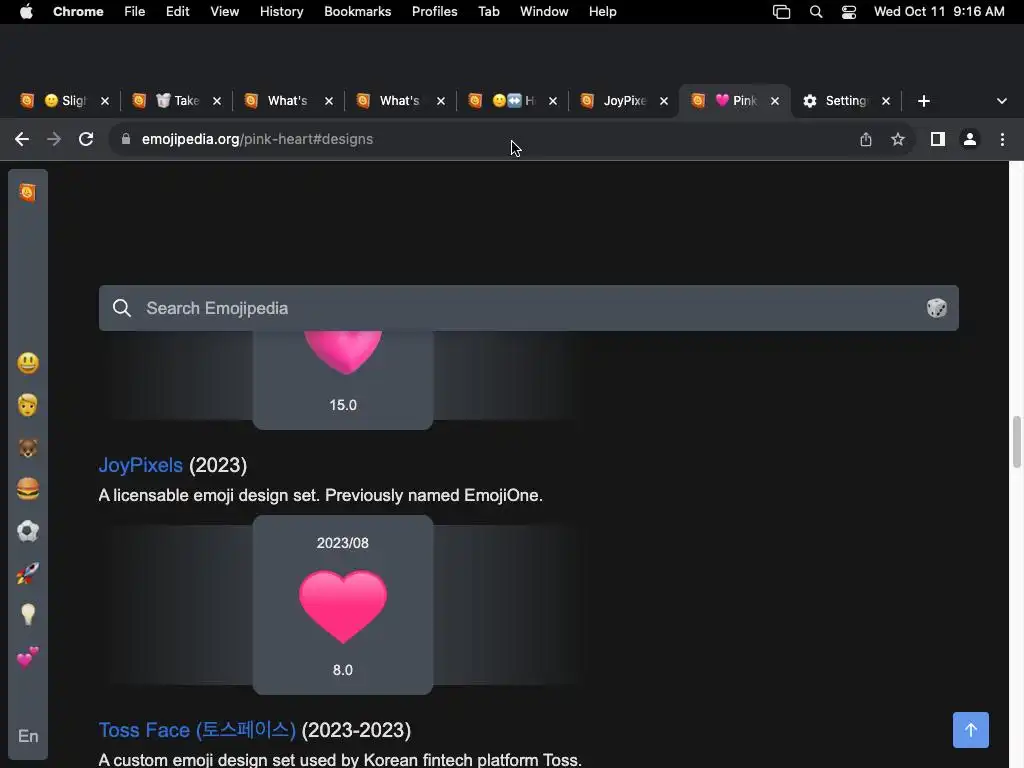Open Objects light bulb icon
The image size is (1024, 768).
click(27, 615)
